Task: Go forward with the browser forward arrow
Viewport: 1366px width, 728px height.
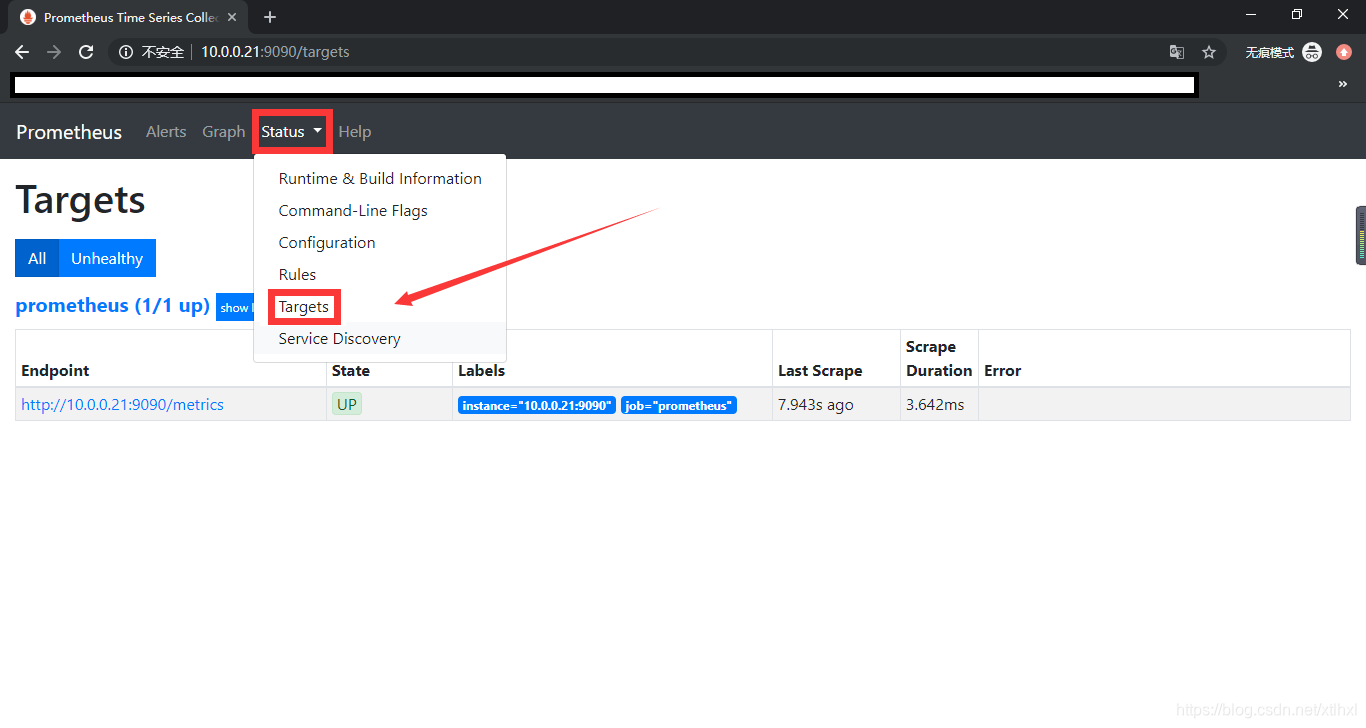Action: pos(54,52)
